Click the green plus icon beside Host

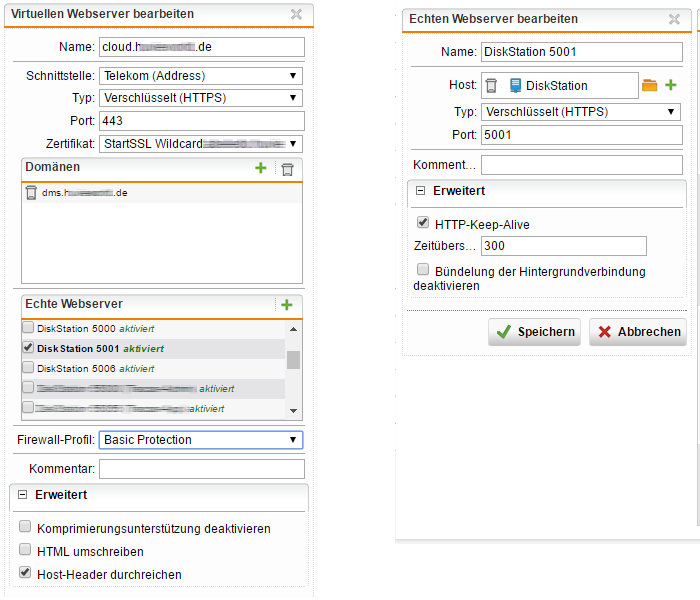tap(671, 86)
